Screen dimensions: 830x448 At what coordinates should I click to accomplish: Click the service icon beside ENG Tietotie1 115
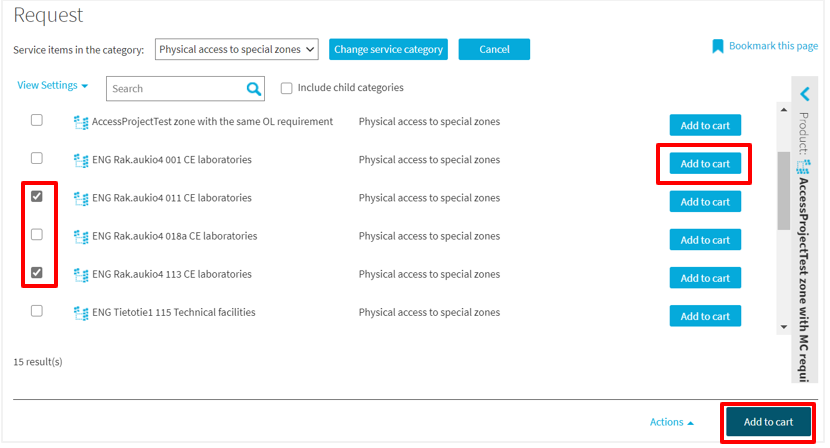(x=81, y=313)
